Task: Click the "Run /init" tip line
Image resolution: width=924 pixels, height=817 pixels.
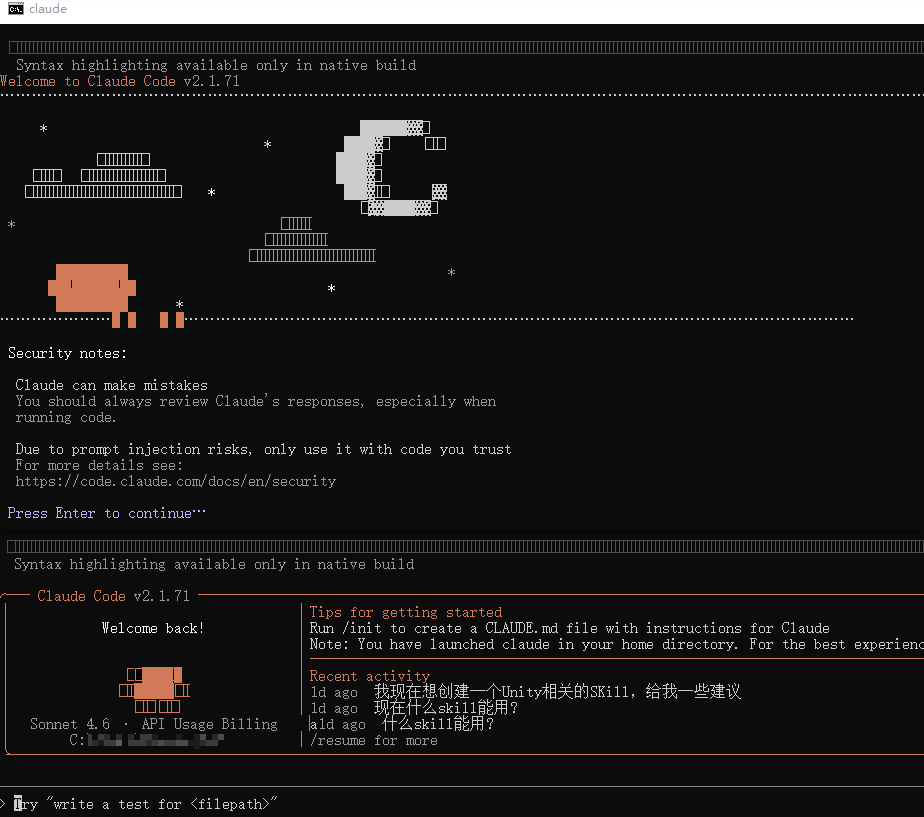Action: [x=569, y=628]
